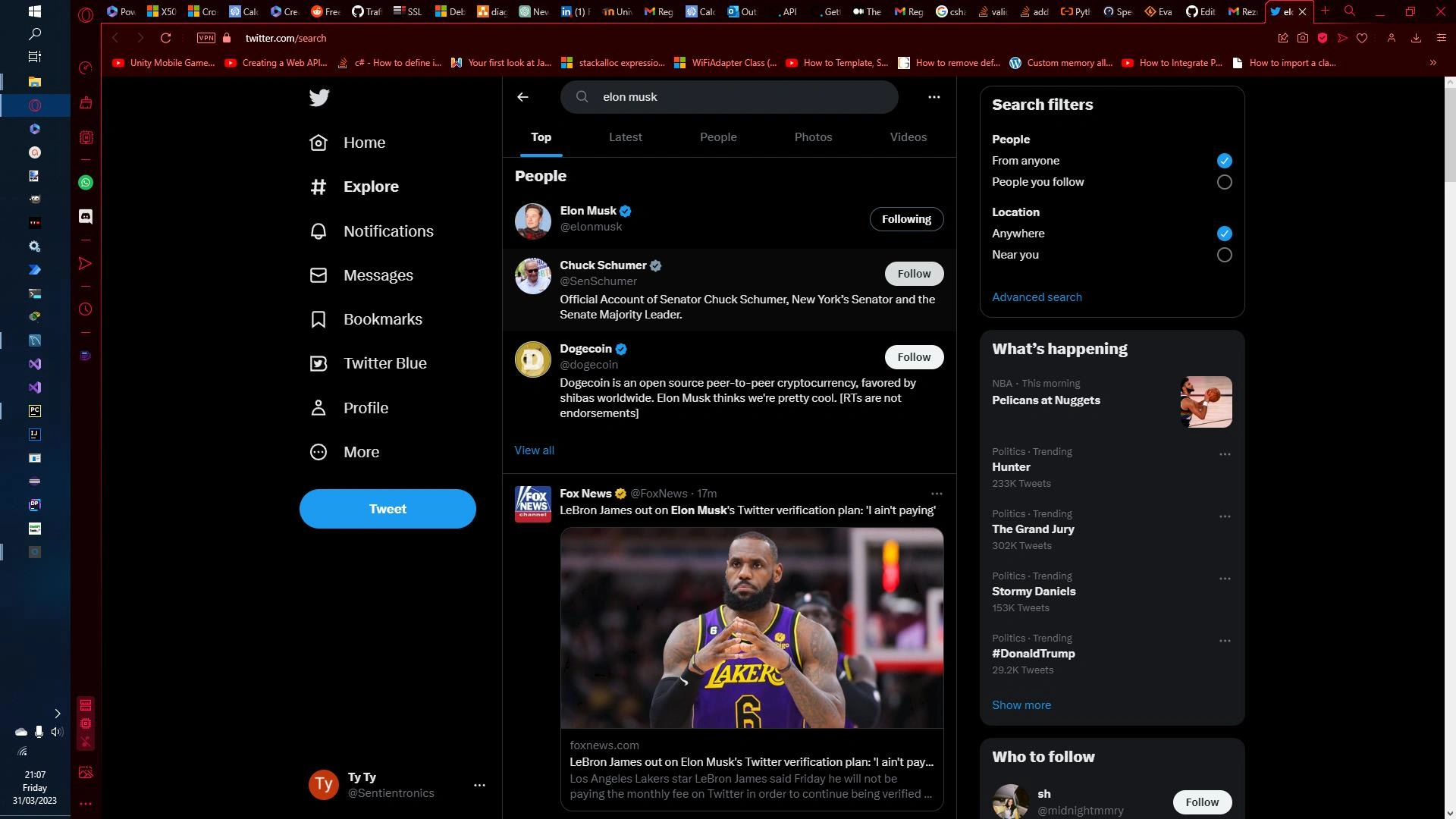
Task: Switch to the Videos tab
Action: (x=908, y=137)
